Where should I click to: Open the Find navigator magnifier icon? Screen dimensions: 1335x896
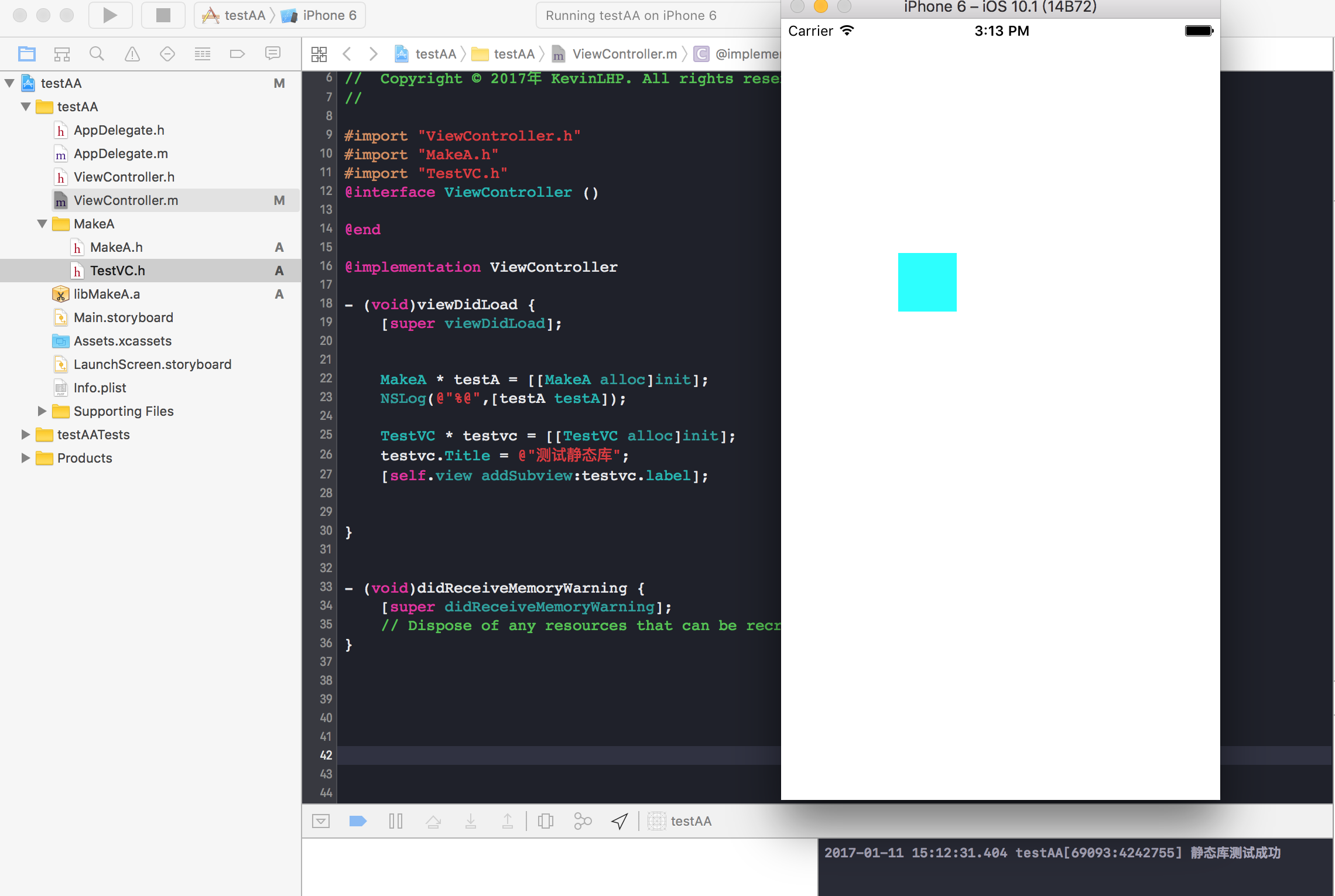(x=97, y=54)
